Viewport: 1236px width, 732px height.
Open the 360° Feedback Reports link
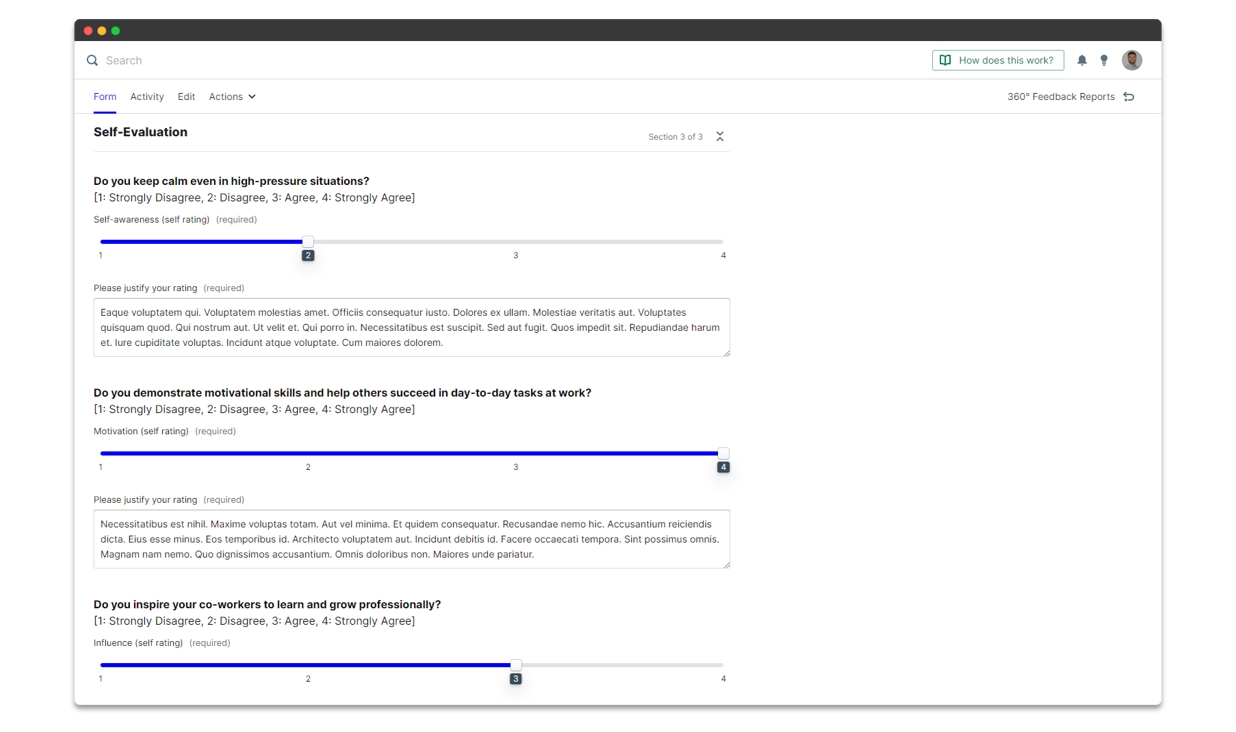coord(1061,96)
